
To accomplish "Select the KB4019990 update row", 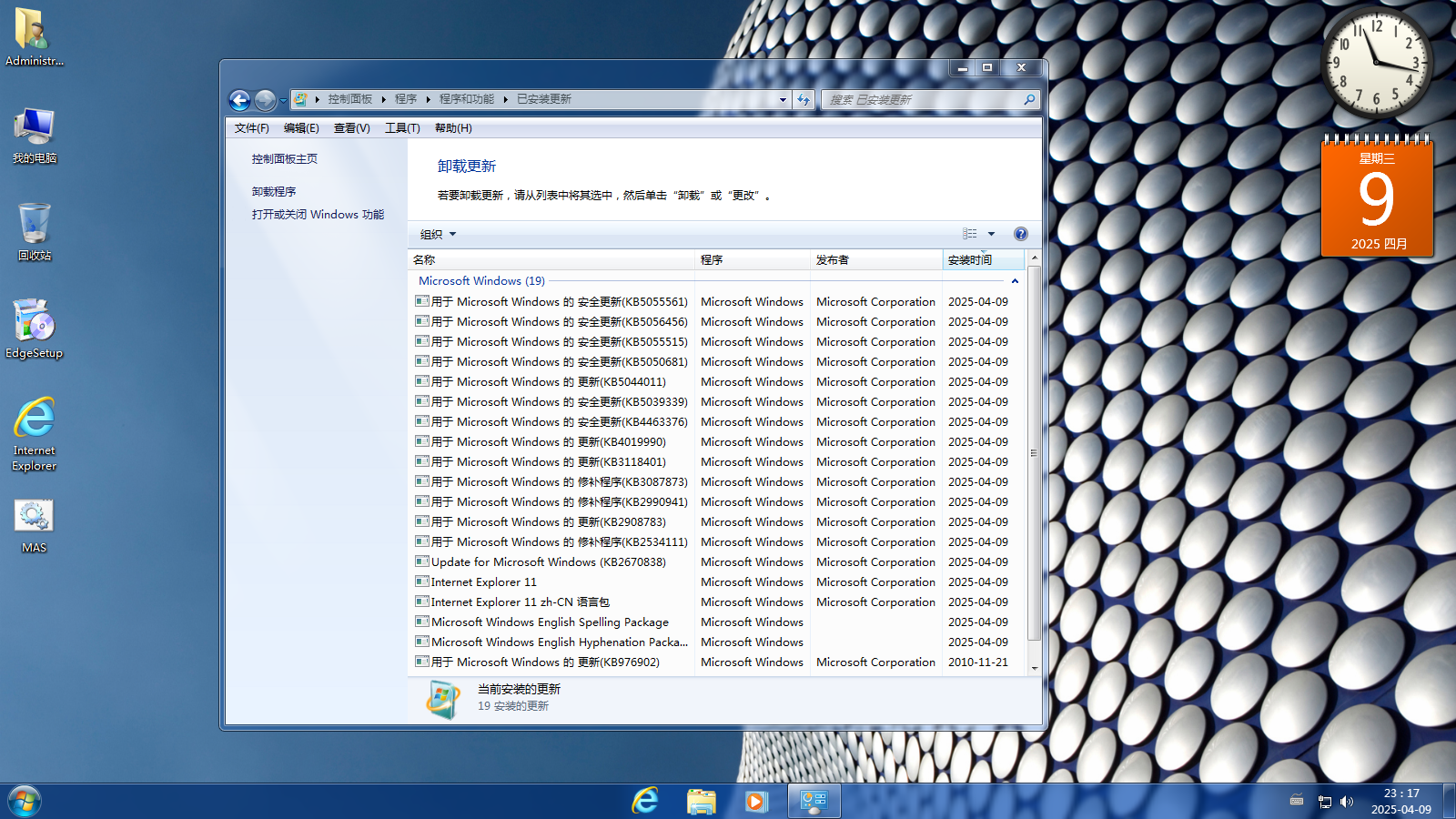I will (x=717, y=442).
